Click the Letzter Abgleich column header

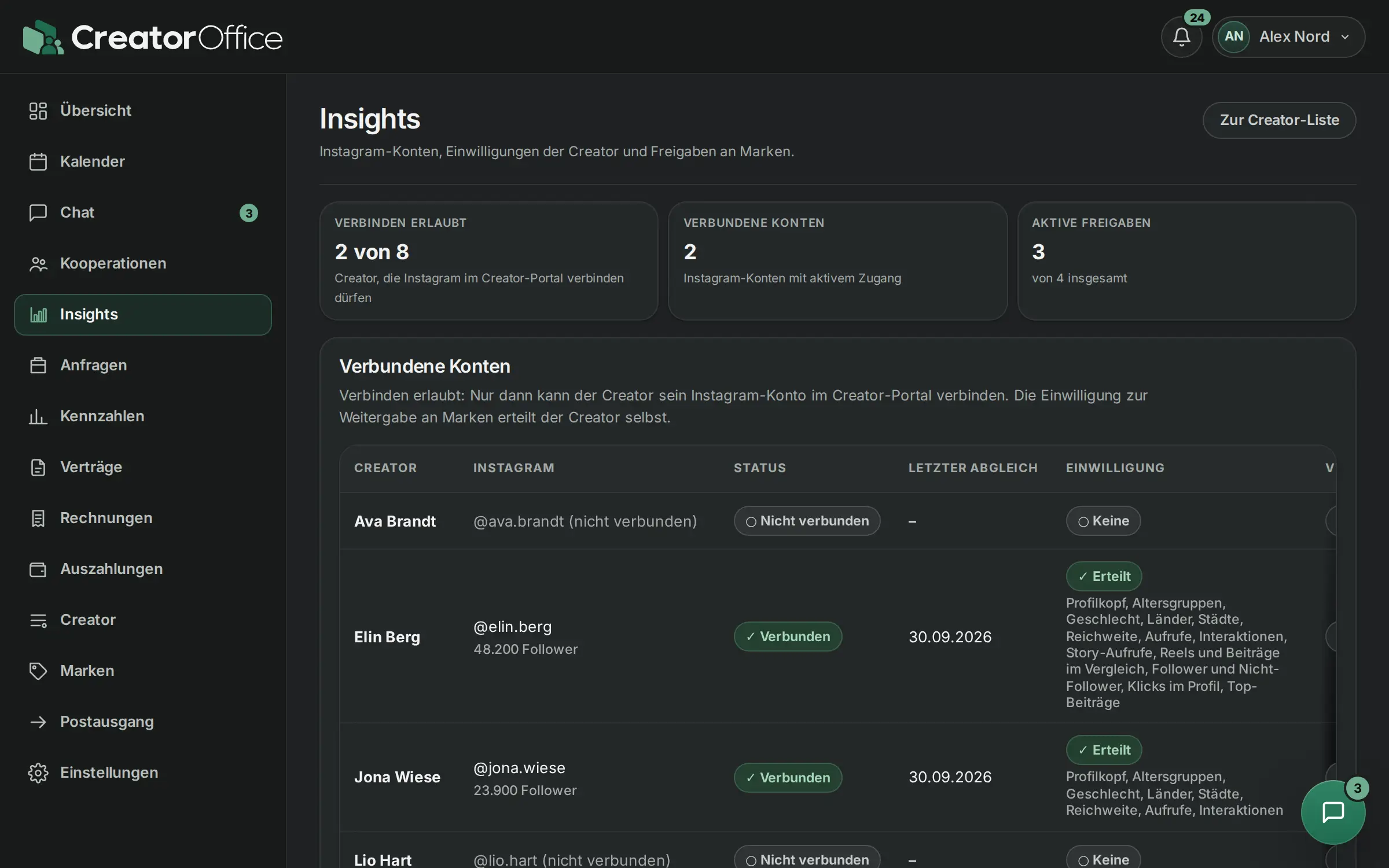point(973,468)
